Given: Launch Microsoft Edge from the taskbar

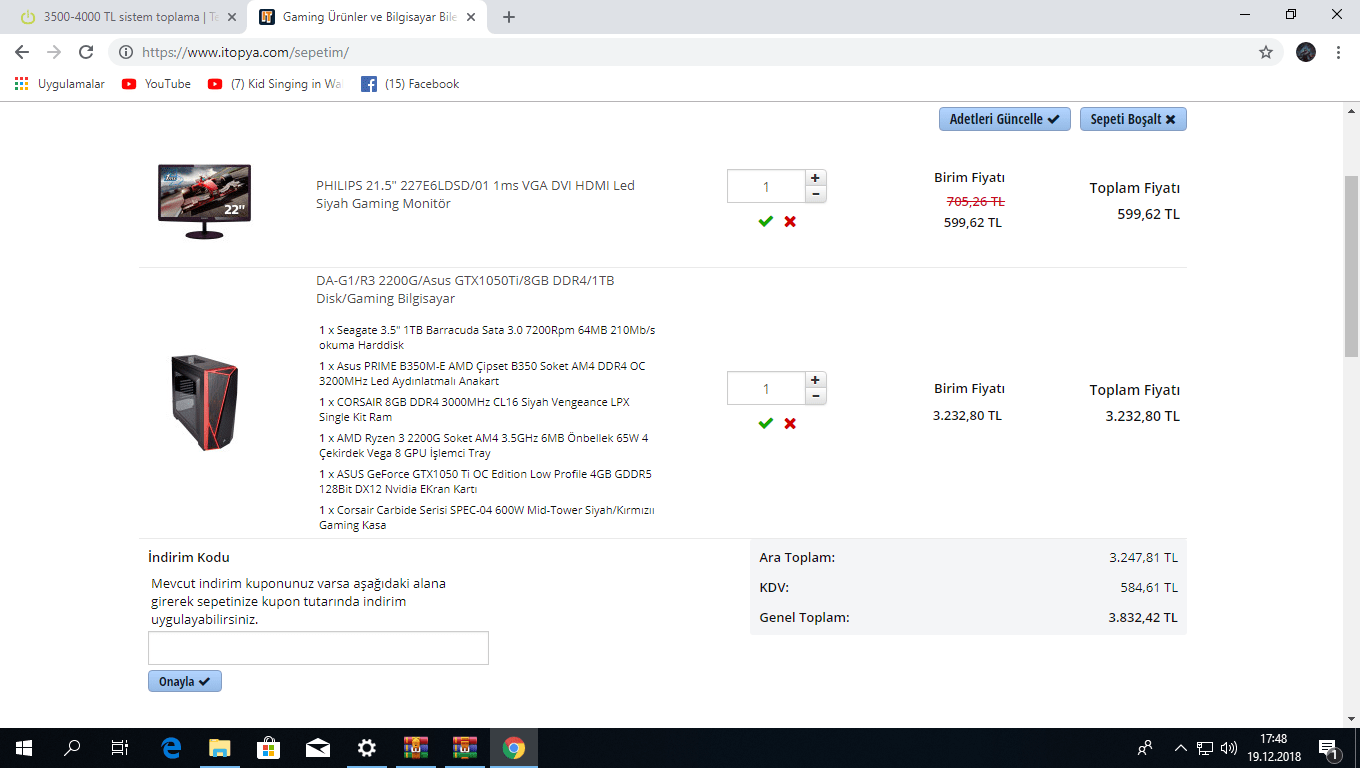Looking at the screenshot, I should pyautogui.click(x=171, y=748).
